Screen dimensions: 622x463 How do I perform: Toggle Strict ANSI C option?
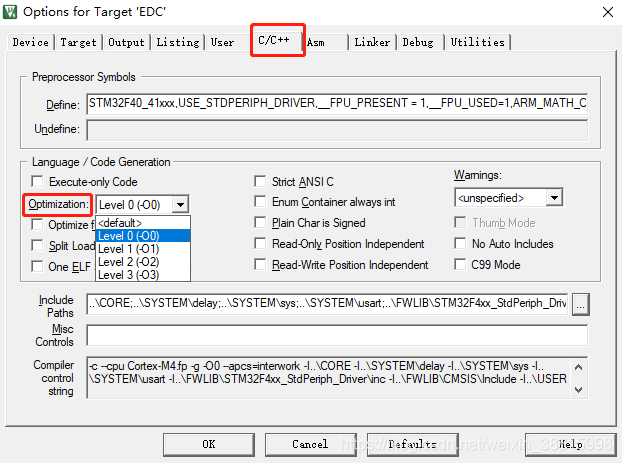[x=261, y=182]
